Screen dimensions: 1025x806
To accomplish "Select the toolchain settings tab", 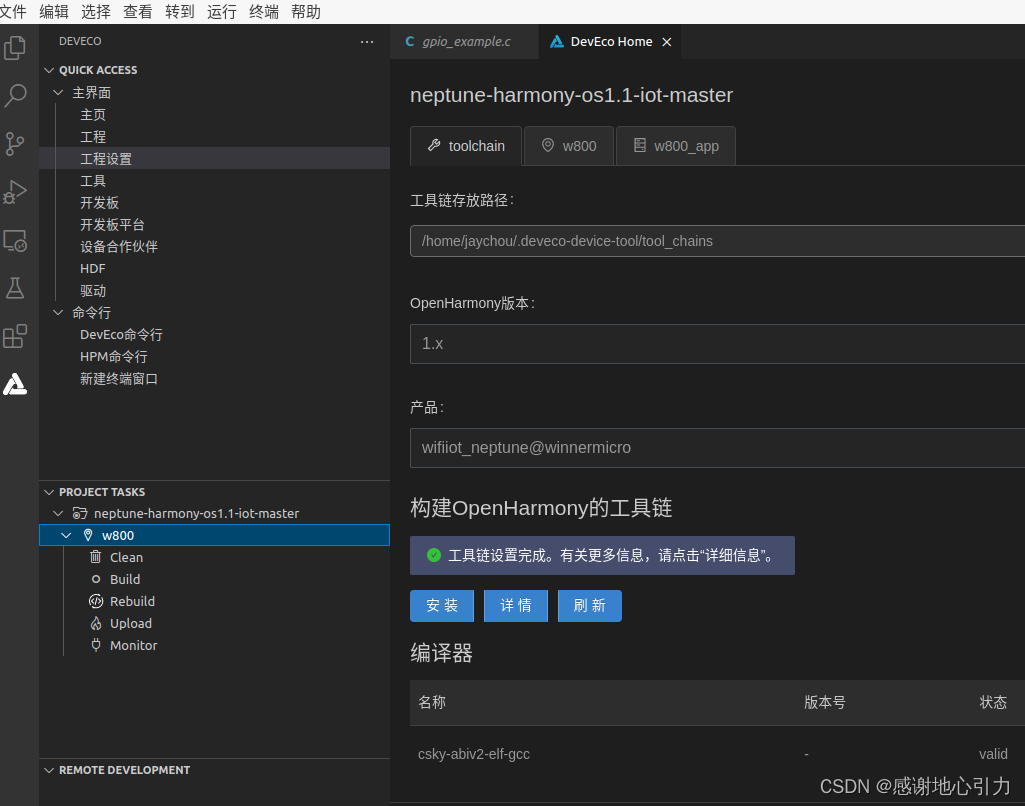I will 466,146.
